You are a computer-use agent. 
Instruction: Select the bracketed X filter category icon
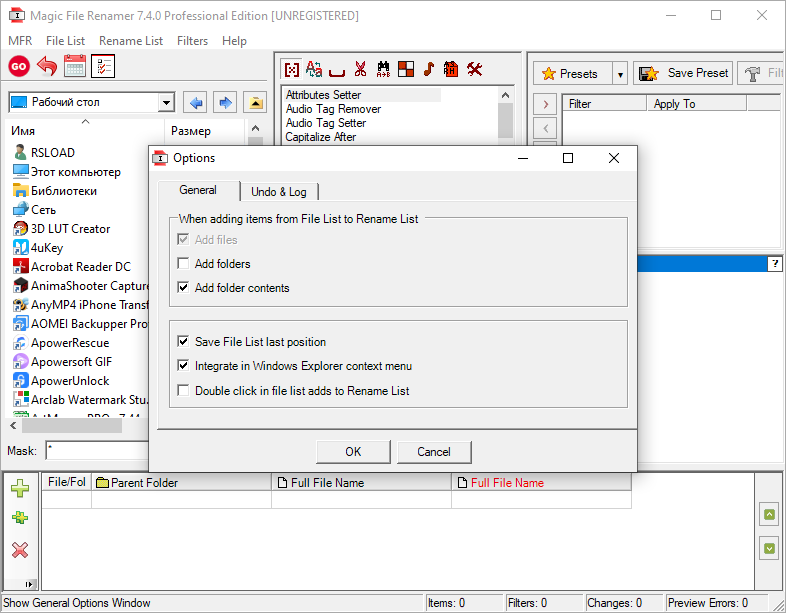pos(292,69)
